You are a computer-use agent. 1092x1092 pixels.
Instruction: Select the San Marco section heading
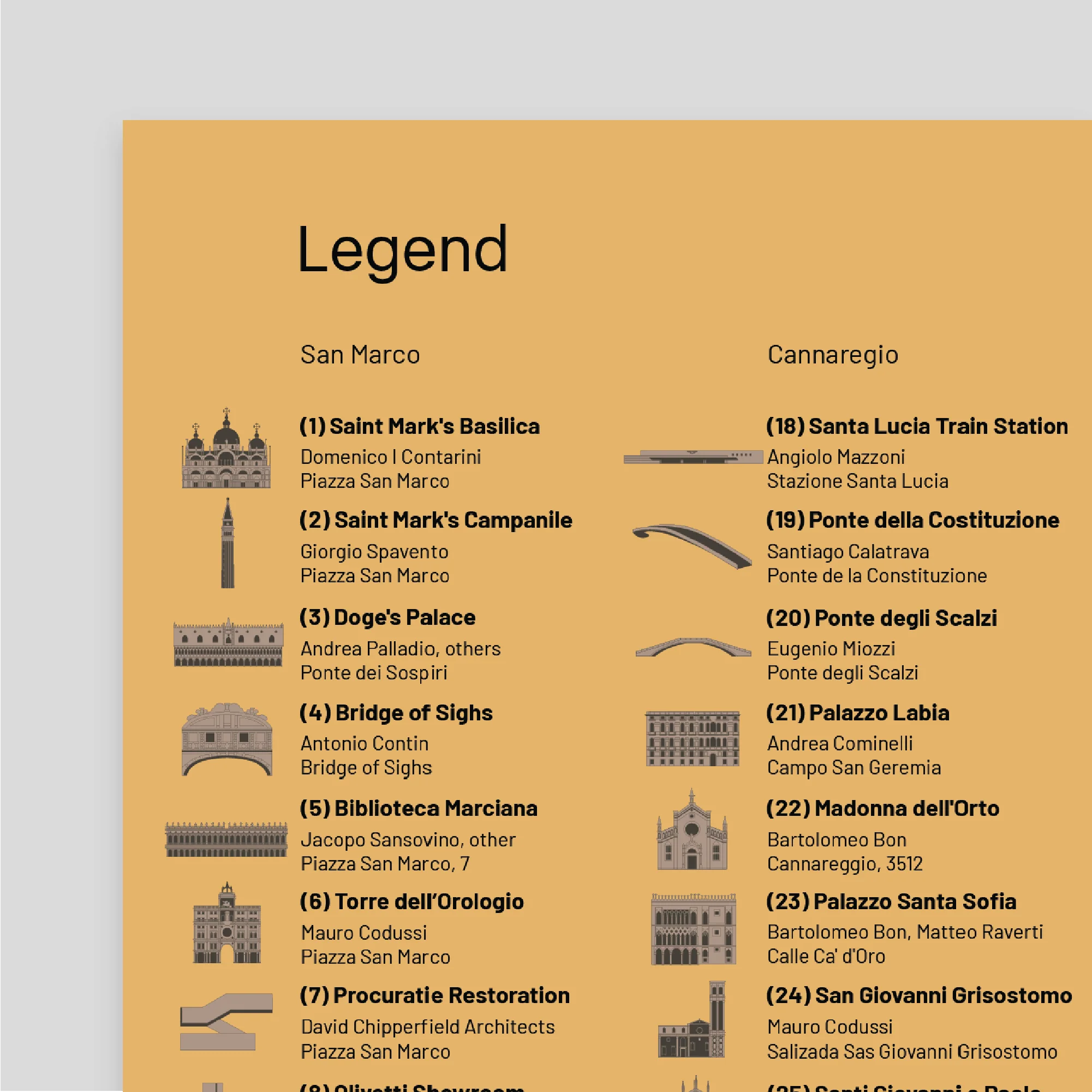[x=360, y=355]
